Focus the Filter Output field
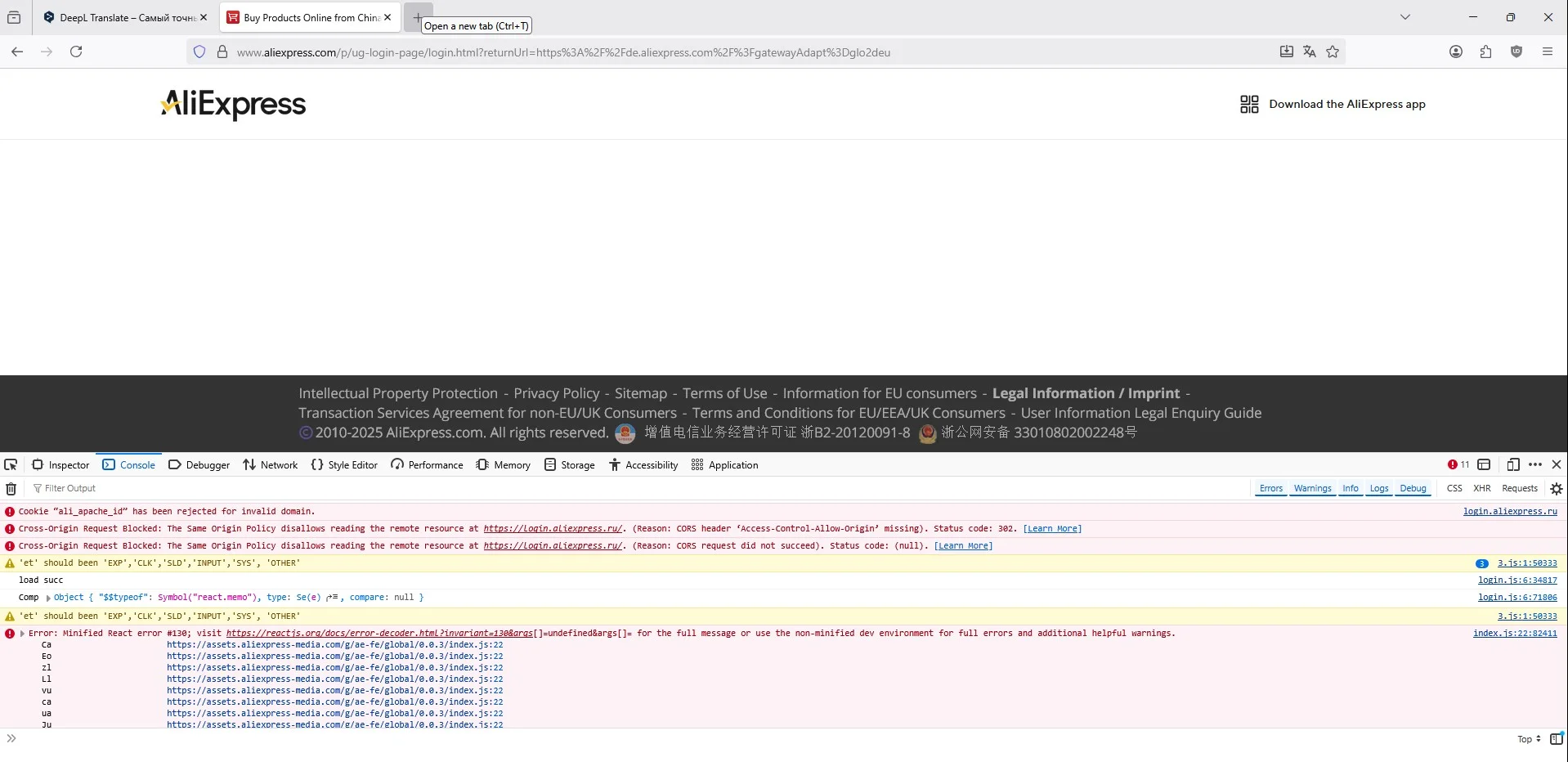1568x762 pixels. [x=638, y=488]
